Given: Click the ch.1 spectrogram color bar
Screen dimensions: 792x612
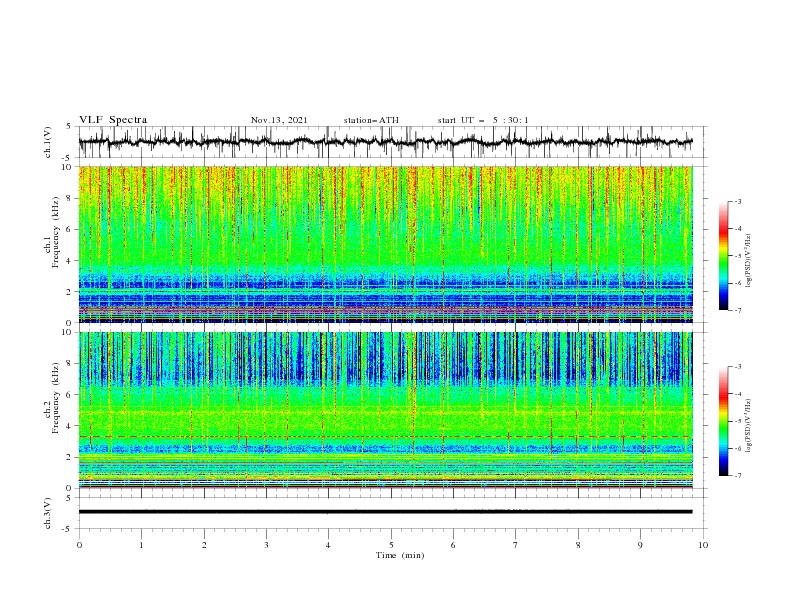Looking at the screenshot, I should click(x=723, y=256).
